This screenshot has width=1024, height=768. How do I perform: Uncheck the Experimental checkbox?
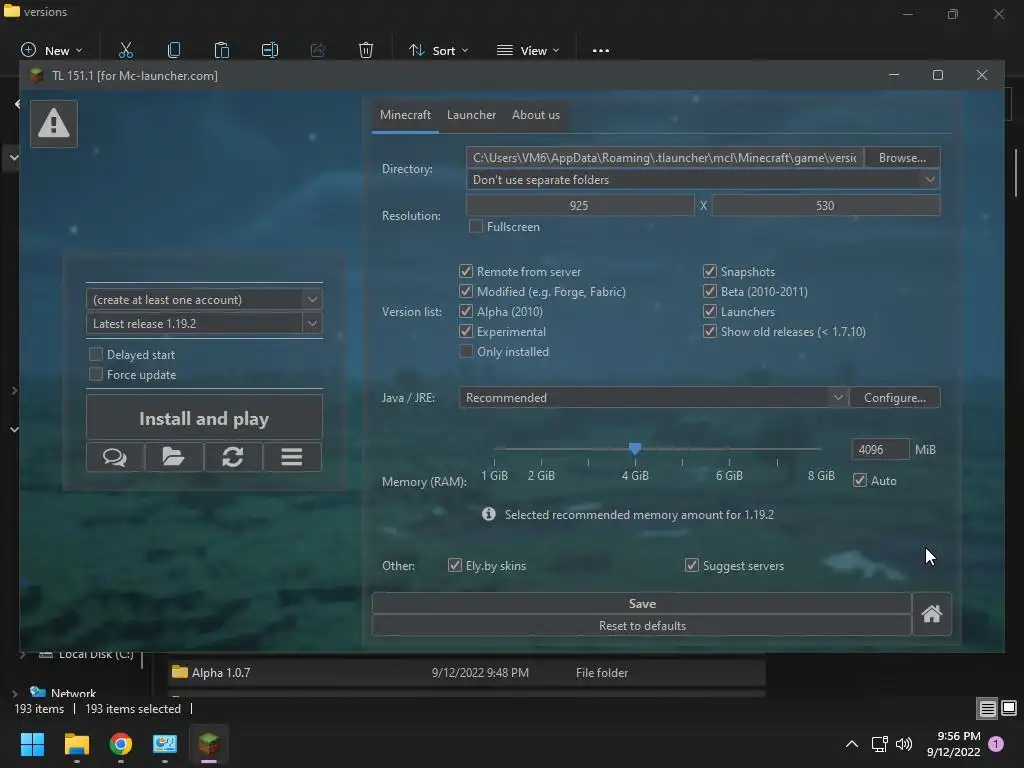(x=466, y=331)
